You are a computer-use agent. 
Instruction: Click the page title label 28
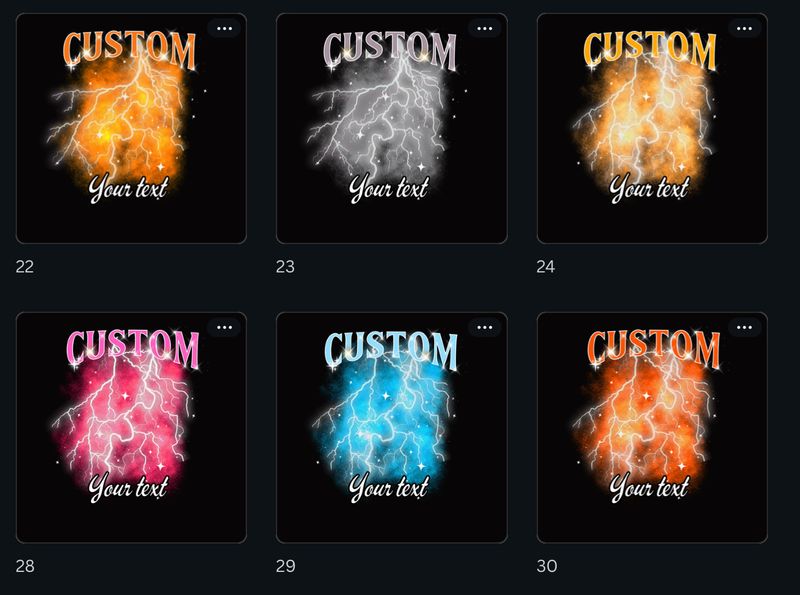(24, 566)
